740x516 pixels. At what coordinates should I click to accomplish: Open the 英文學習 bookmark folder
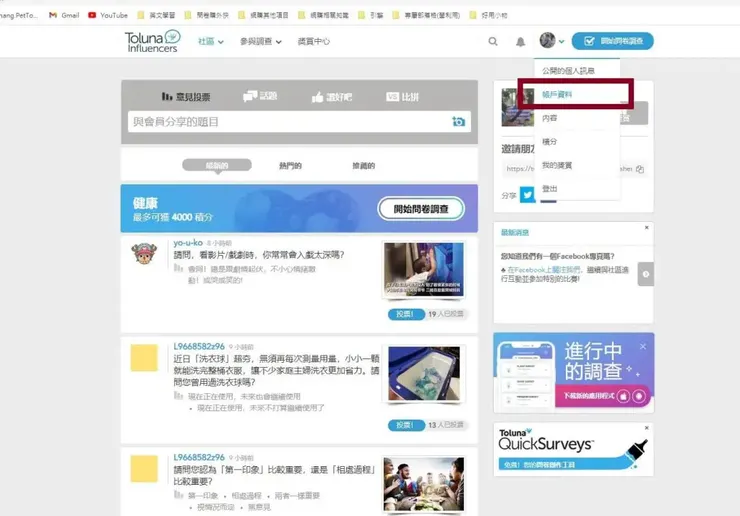click(157, 15)
